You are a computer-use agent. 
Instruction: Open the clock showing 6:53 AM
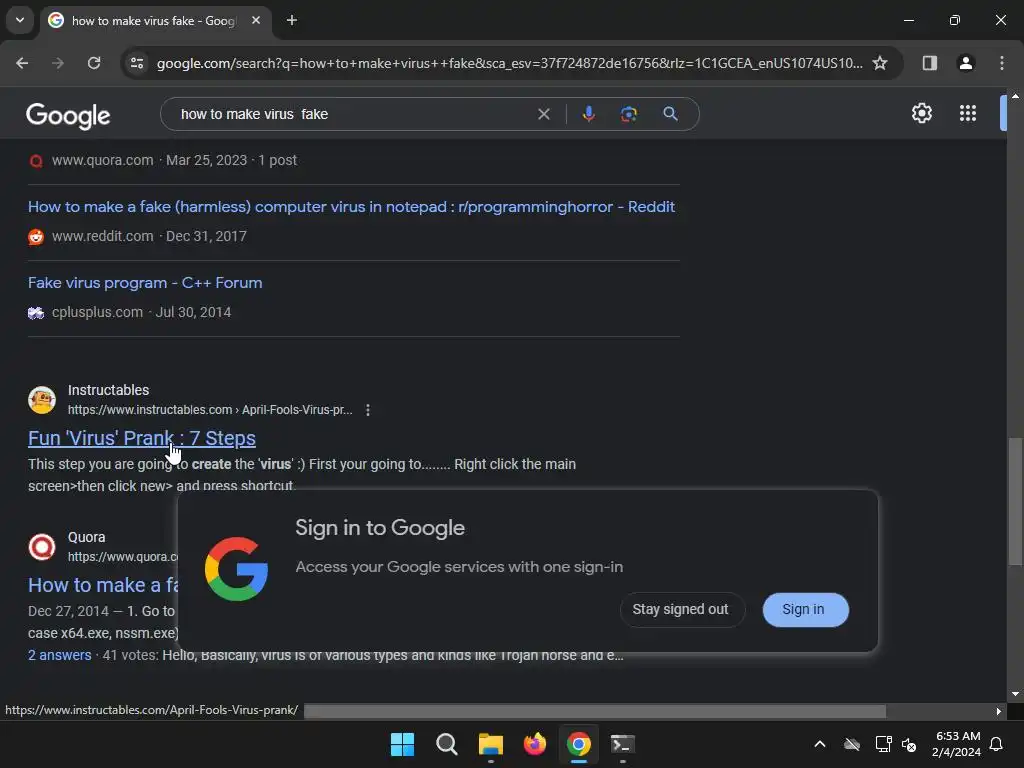click(957, 744)
